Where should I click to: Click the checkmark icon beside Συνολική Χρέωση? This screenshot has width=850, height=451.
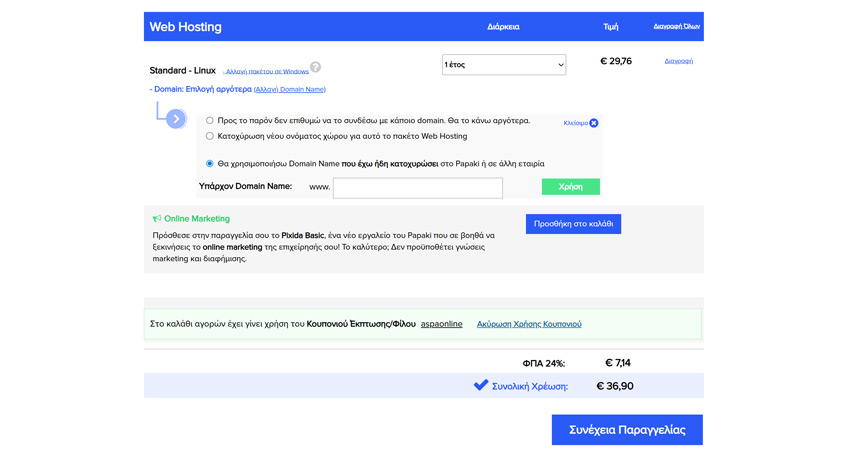tap(481, 385)
